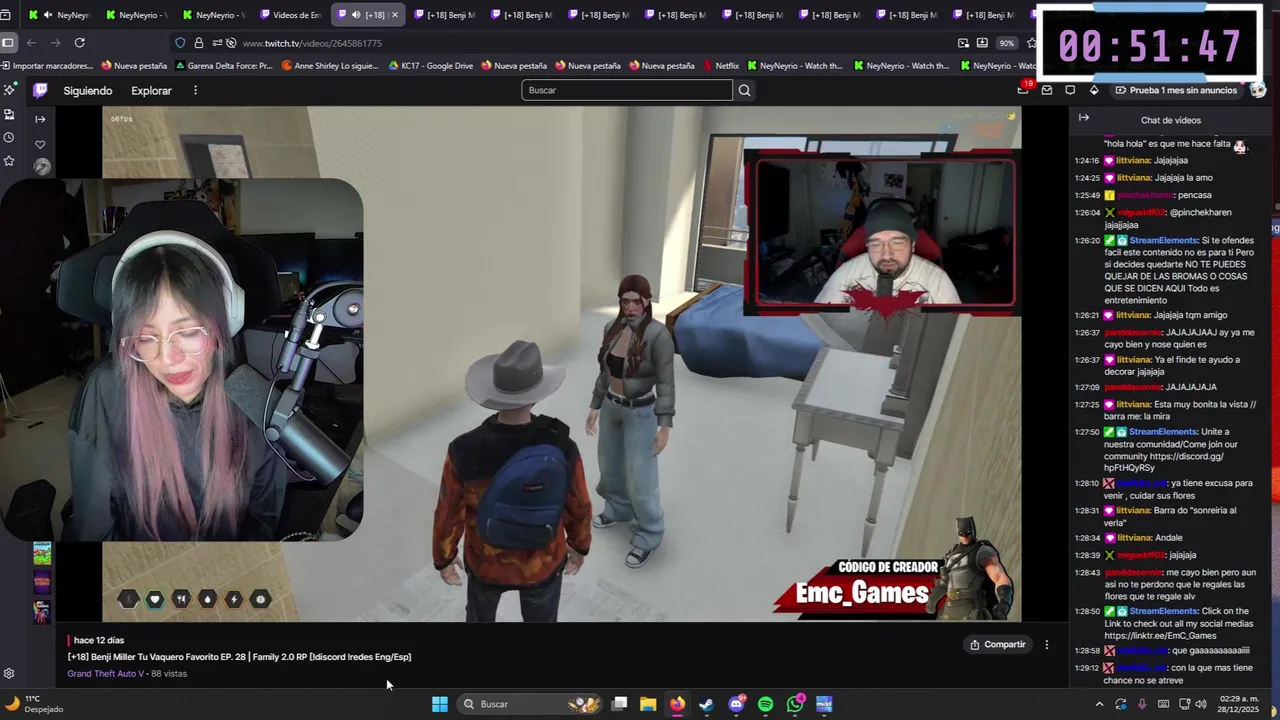Open the Twitch whispers envelope icon
Viewport: 1280px width, 720px height.
coord(1046,90)
